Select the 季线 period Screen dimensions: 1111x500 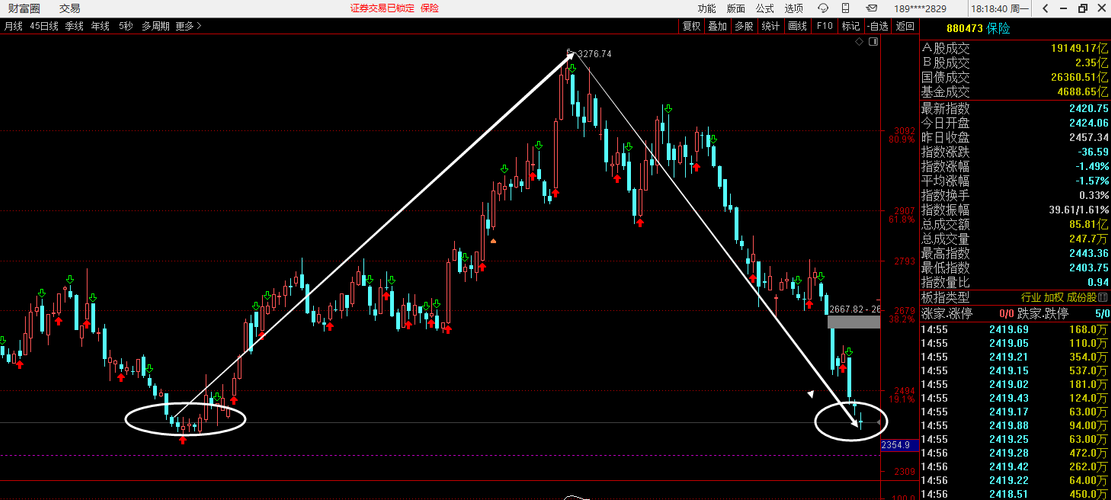(x=74, y=25)
